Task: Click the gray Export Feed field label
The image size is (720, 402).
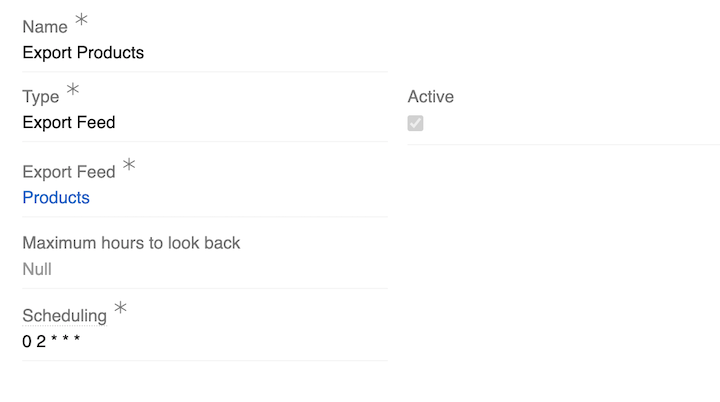Action: click(69, 172)
